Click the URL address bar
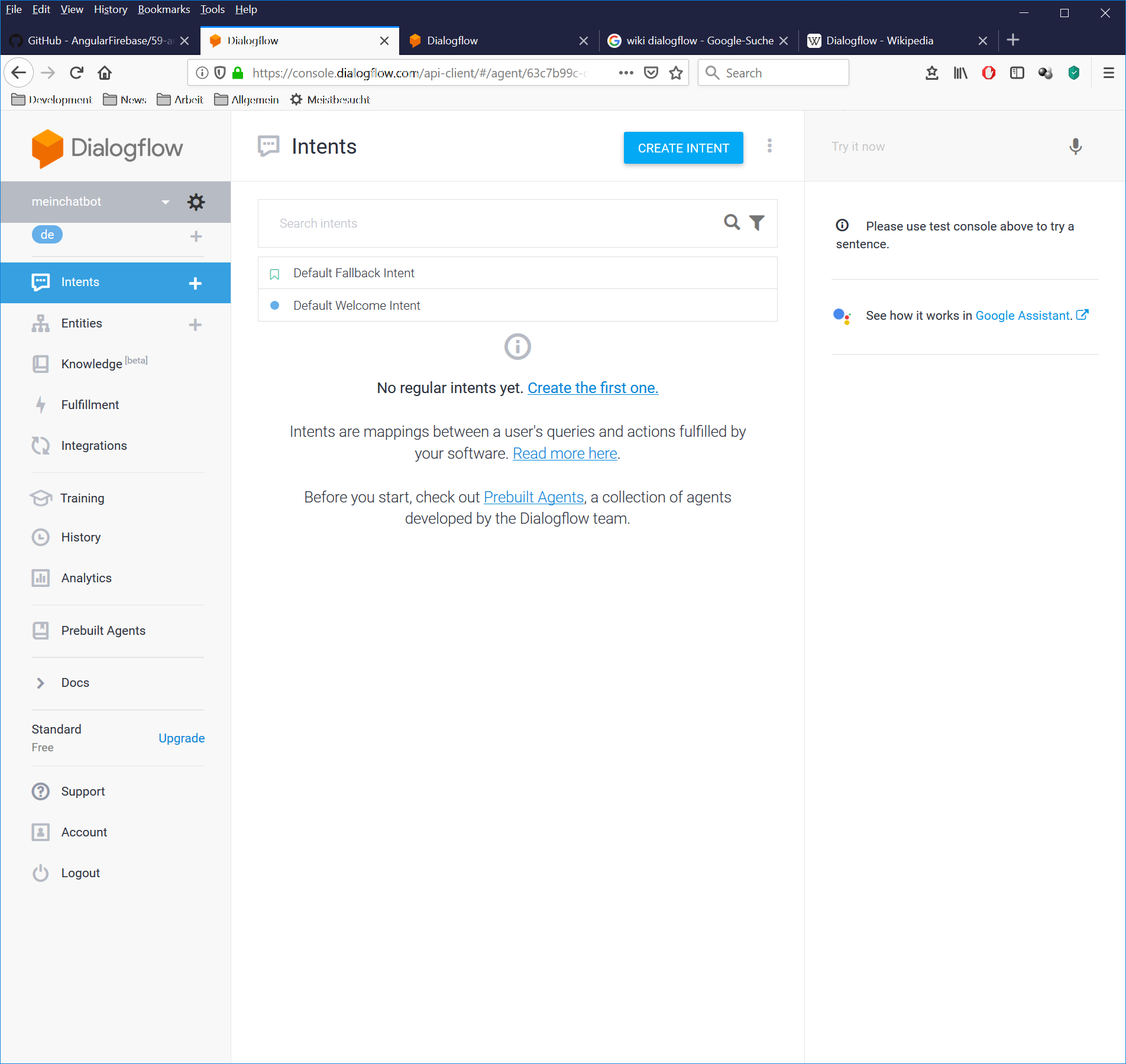The width and height of the screenshot is (1126, 1064). (x=419, y=73)
